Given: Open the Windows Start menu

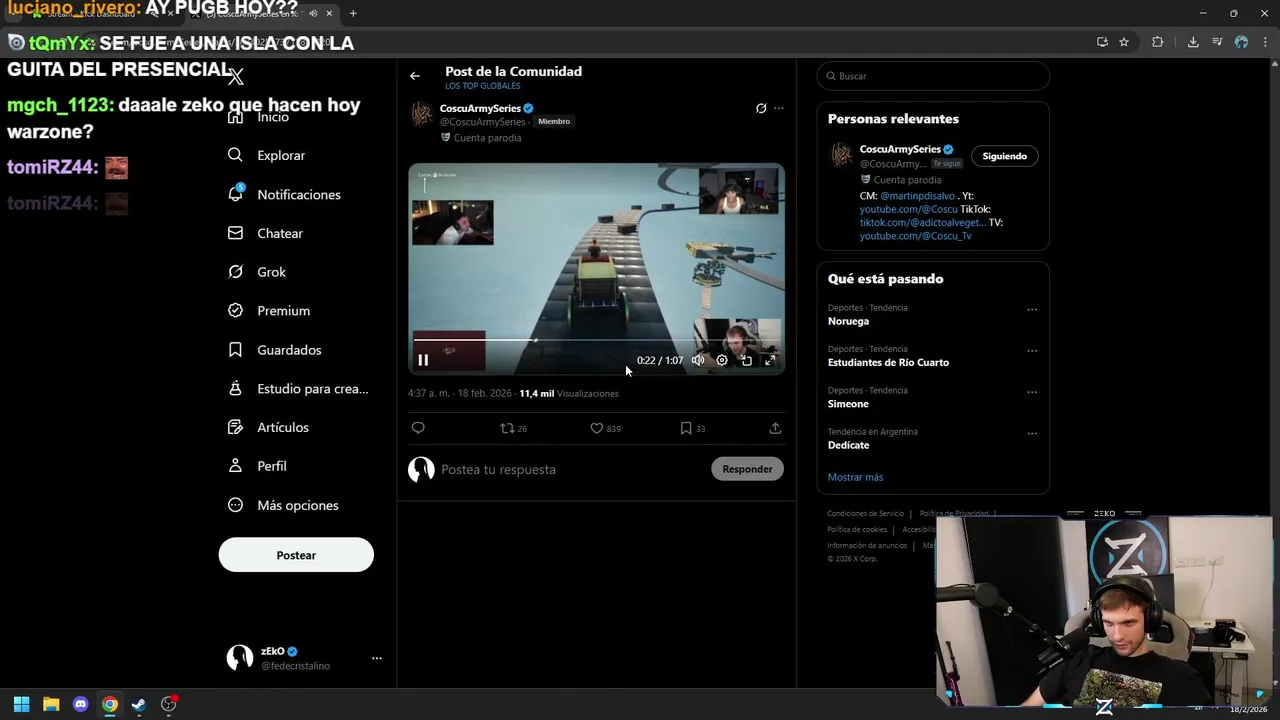Looking at the screenshot, I should [x=22, y=704].
